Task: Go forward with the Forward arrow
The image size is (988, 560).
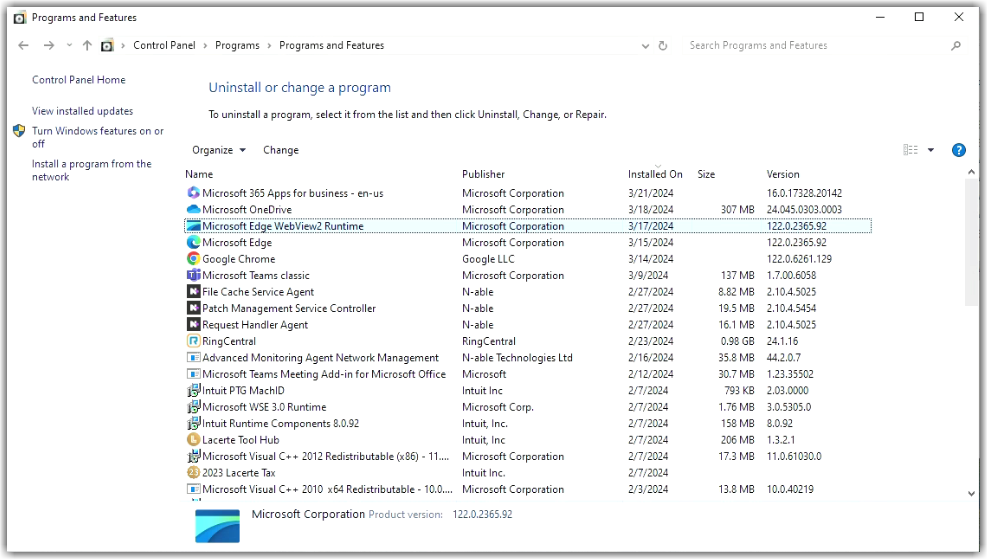Action: click(x=49, y=45)
